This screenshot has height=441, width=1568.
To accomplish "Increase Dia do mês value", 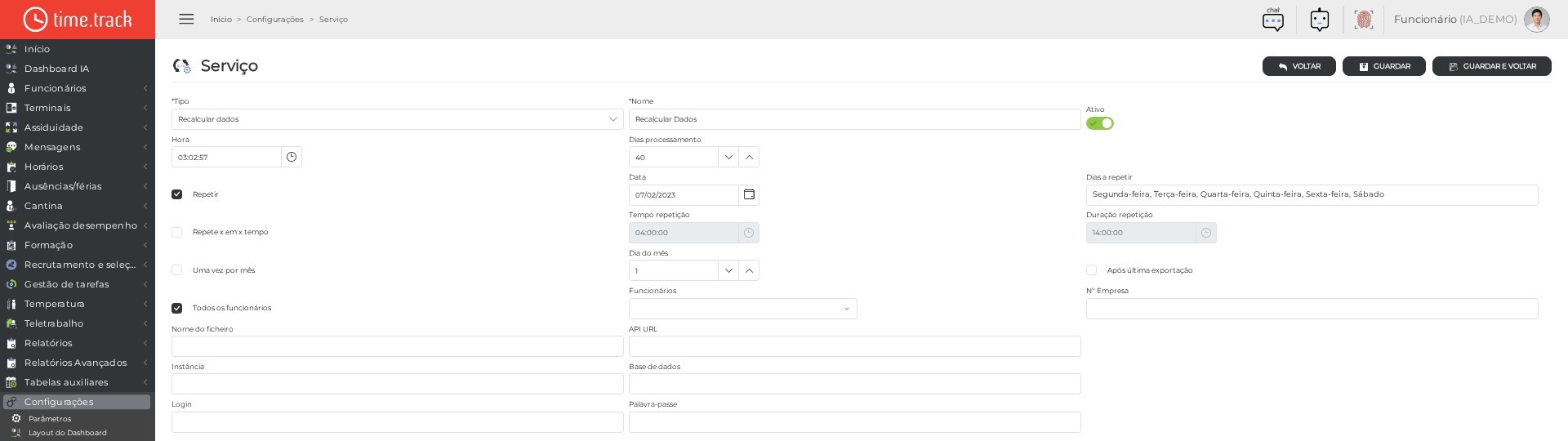I will click(749, 270).
